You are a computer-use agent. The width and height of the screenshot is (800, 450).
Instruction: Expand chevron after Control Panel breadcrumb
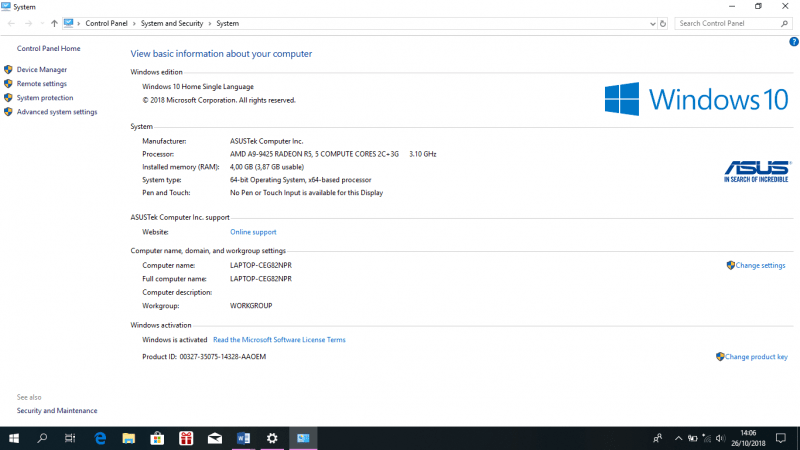pyautogui.click(x=134, y=23)
